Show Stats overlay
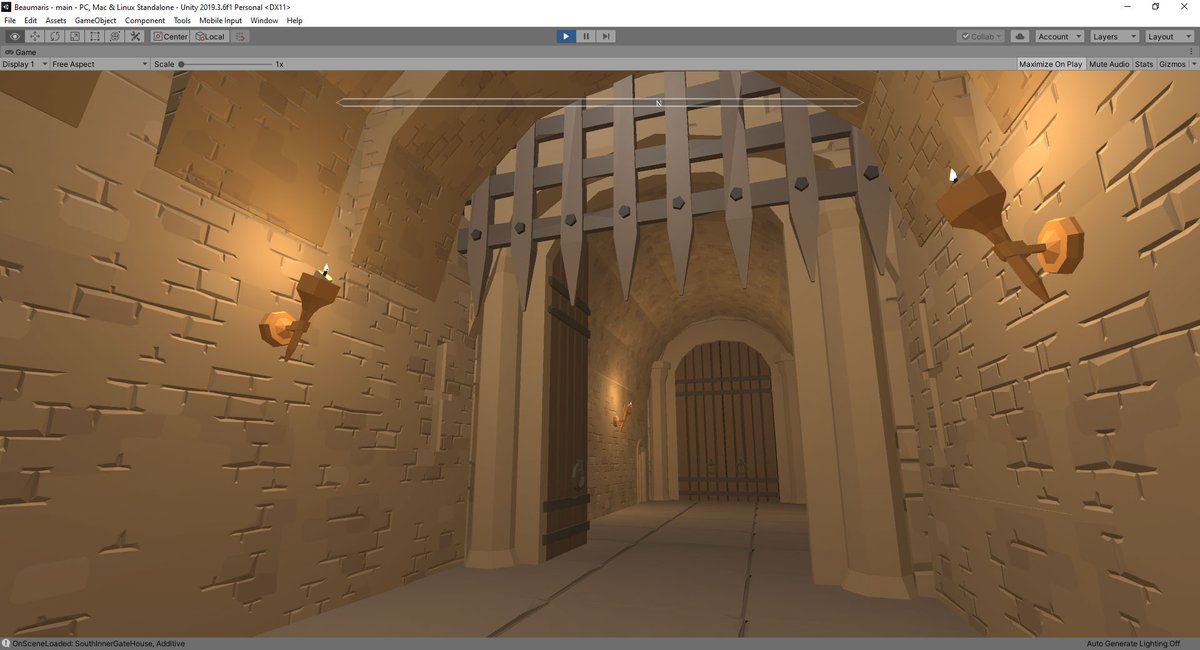Image resolution: width=1200 pixels, height=650 pixels. coord(1144,64)
